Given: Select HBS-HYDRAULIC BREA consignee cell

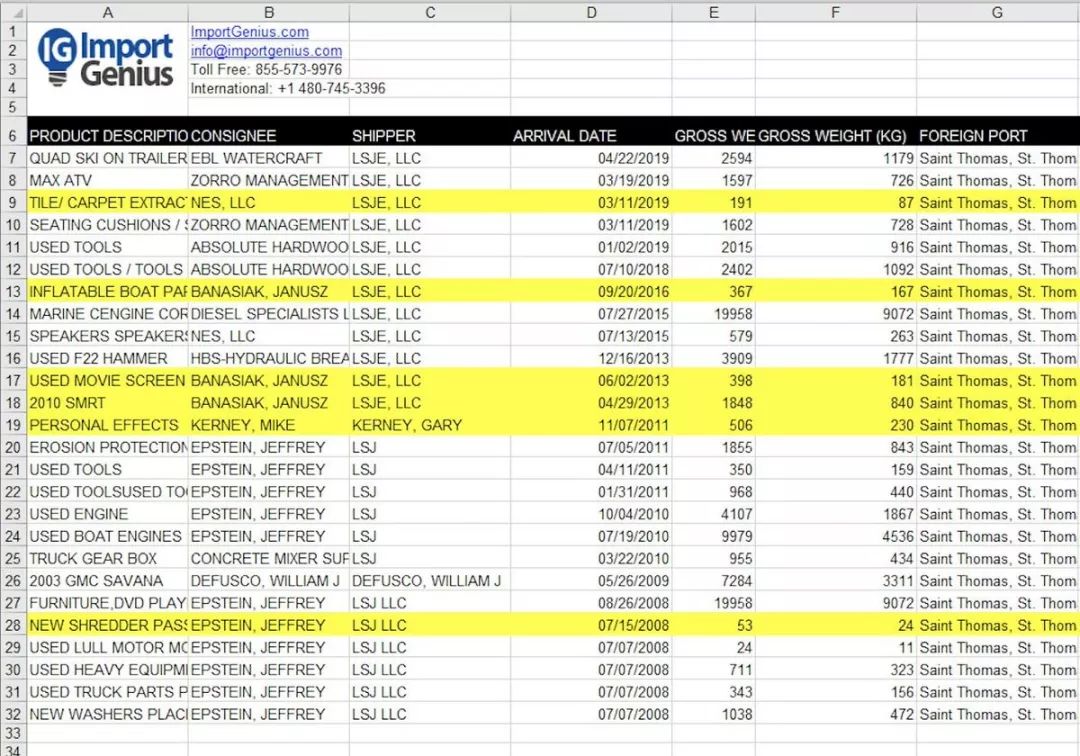Looking at the screenshot, I should coord(269,358).
